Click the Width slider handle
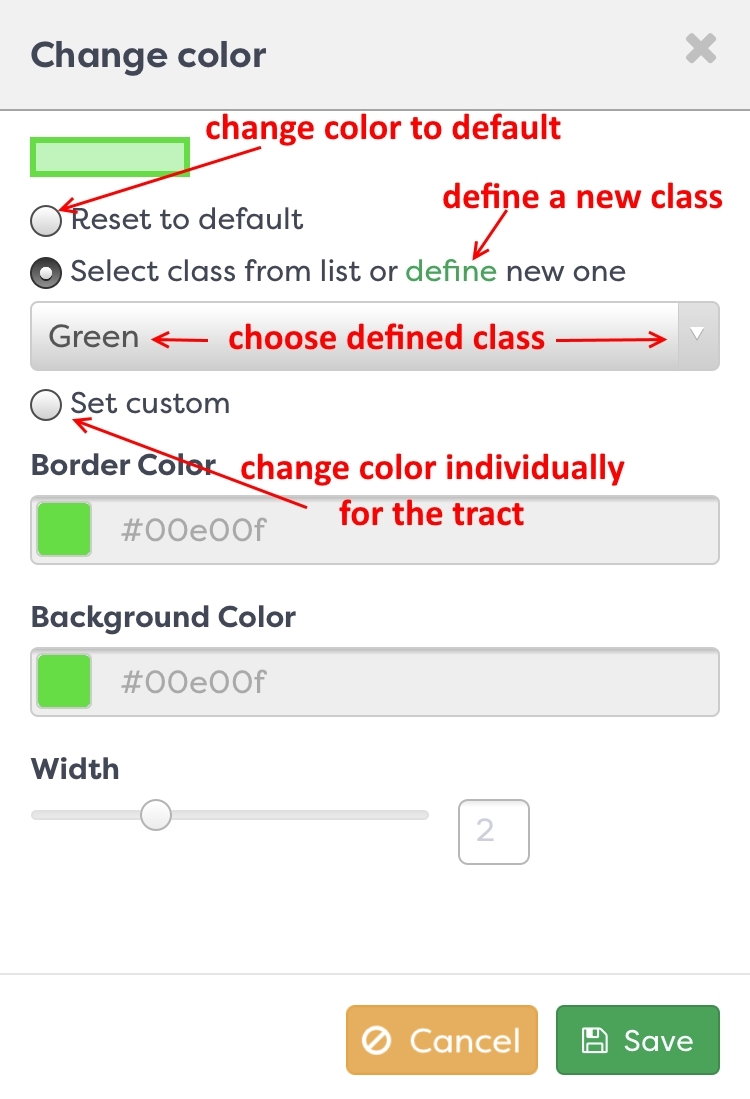This screenshot has height=1099, width=750. (156, 815)
